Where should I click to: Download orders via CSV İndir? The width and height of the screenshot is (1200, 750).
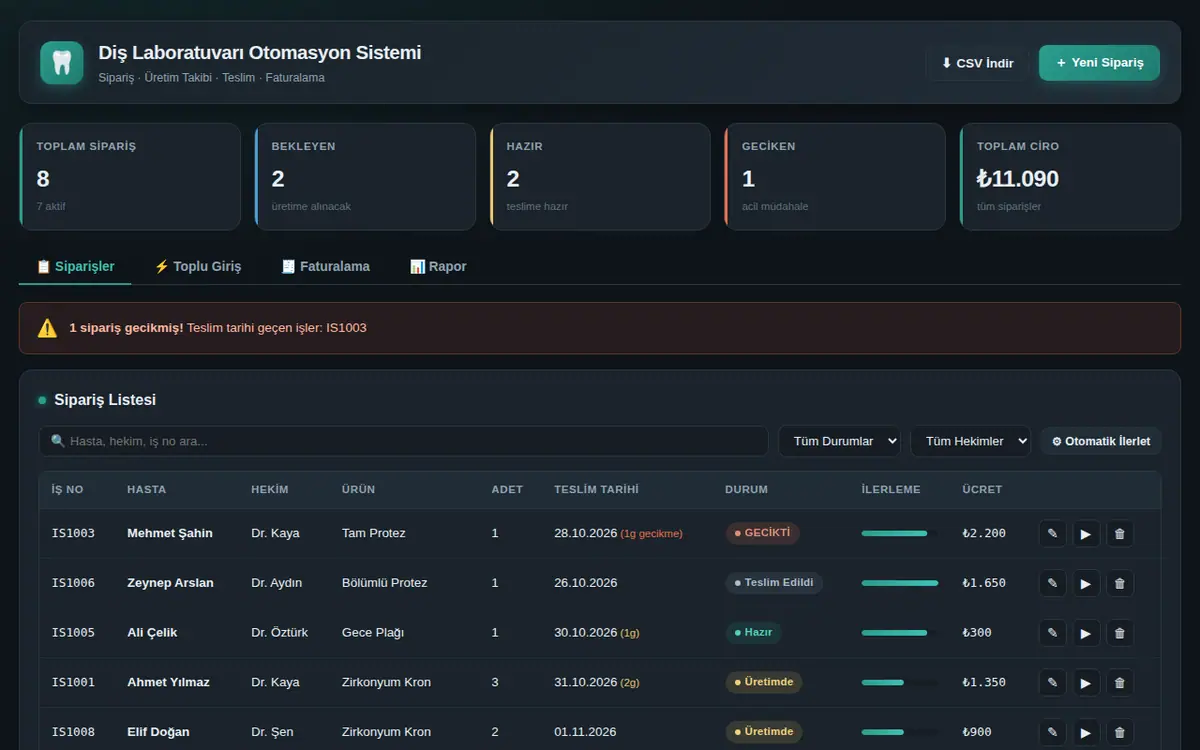pyautogui.click(x=977, y=63)
